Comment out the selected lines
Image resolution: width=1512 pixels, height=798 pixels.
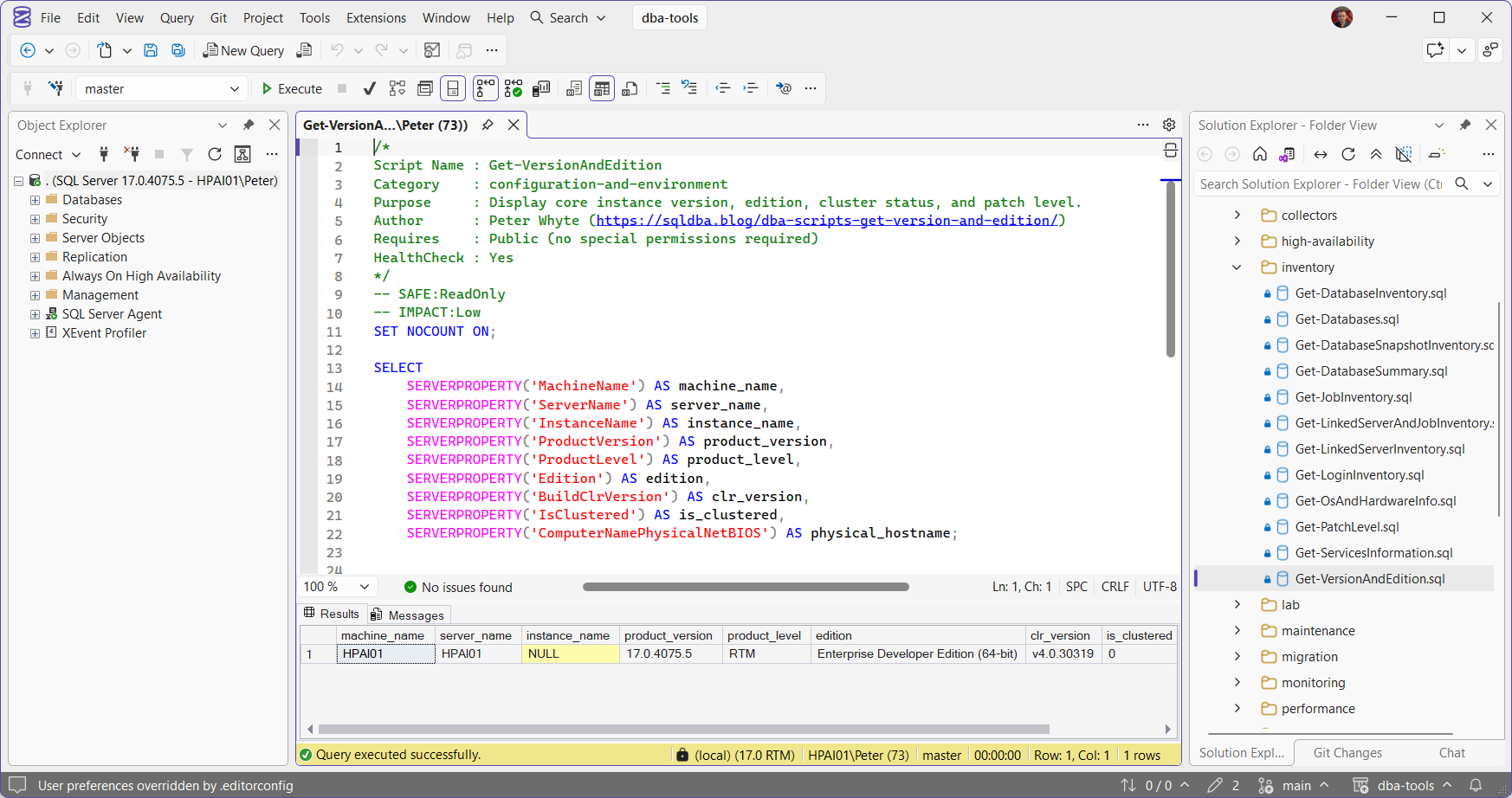663,88
